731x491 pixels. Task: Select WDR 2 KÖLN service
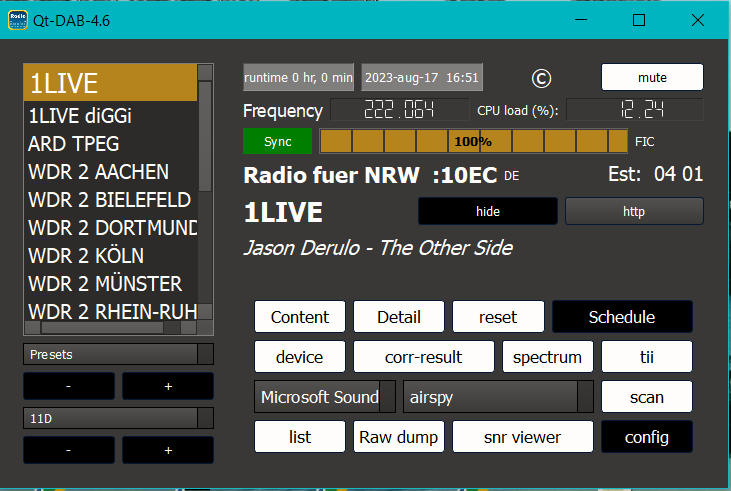point(110,256)
